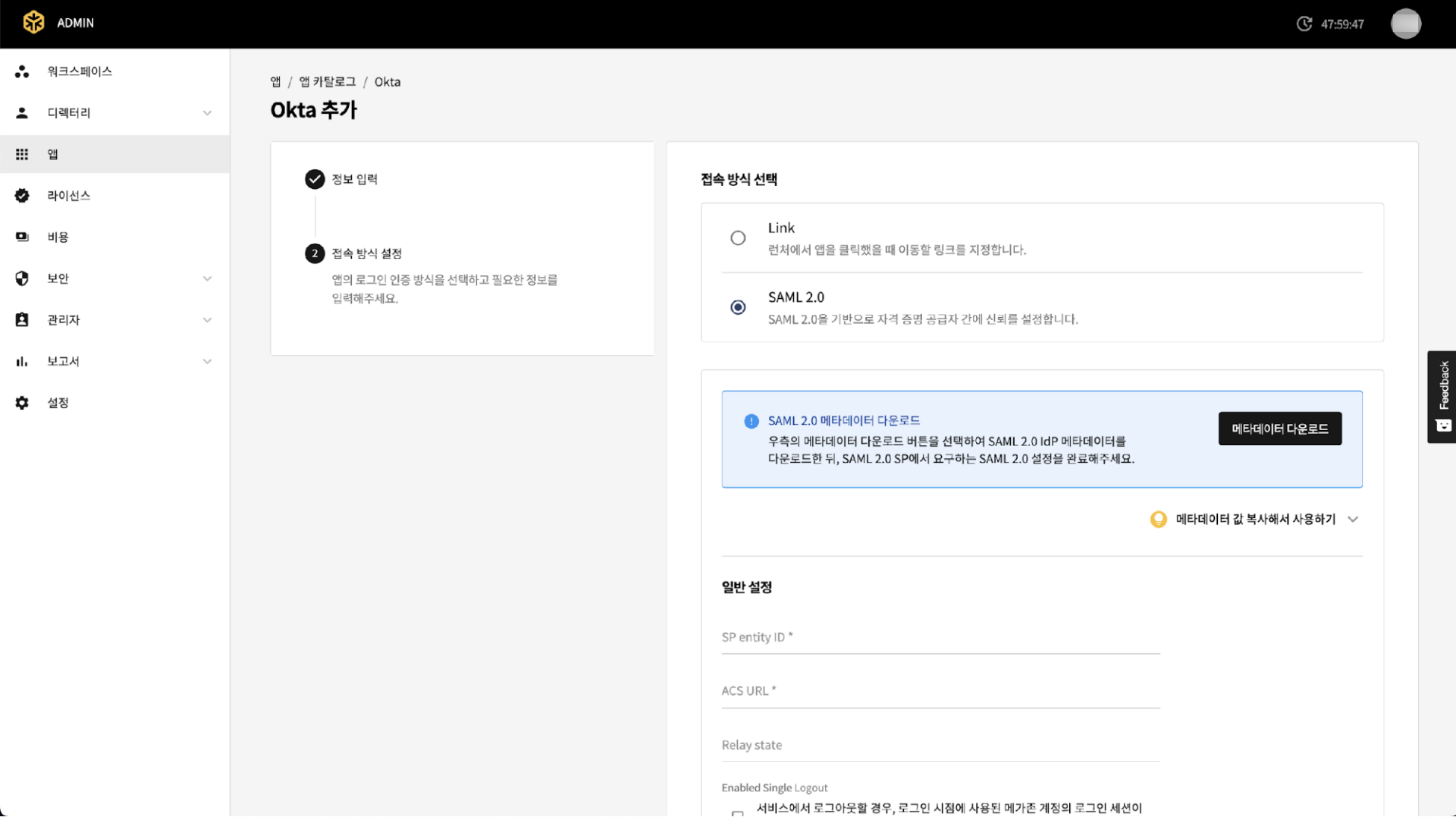Select the Link radio button
This screenshot has width=1456, height=817.
(x=738, y=238)
